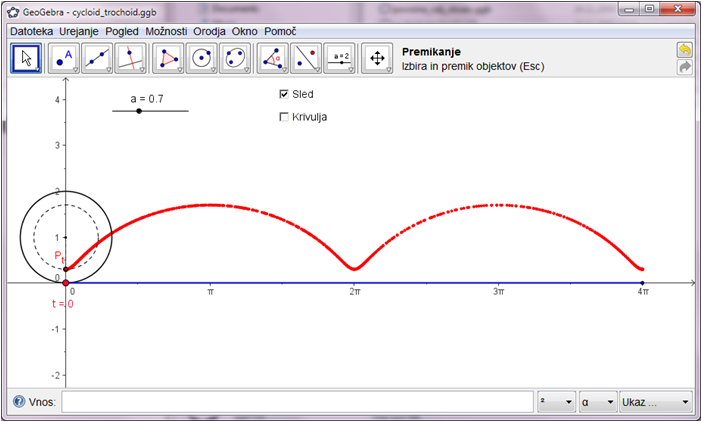This screenshot has width=702, height=422.
Task: Open input help question mark icon
Action: coord(19,401)
